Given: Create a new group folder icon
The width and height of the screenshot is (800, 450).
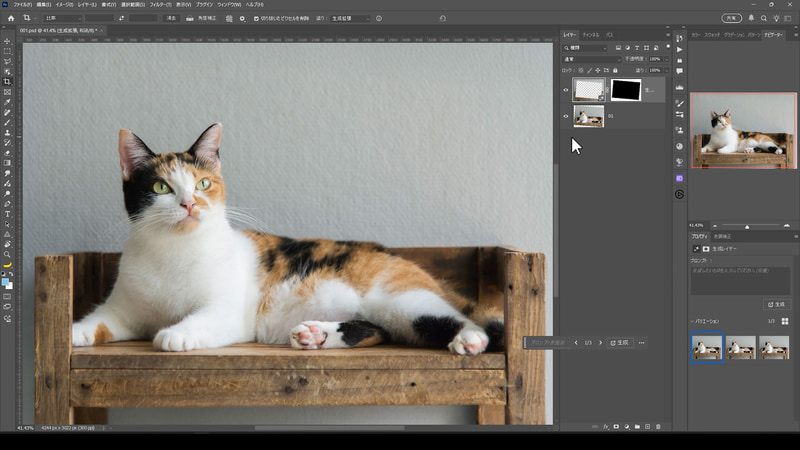Looking at the screenshot, I should pos(637,427).
